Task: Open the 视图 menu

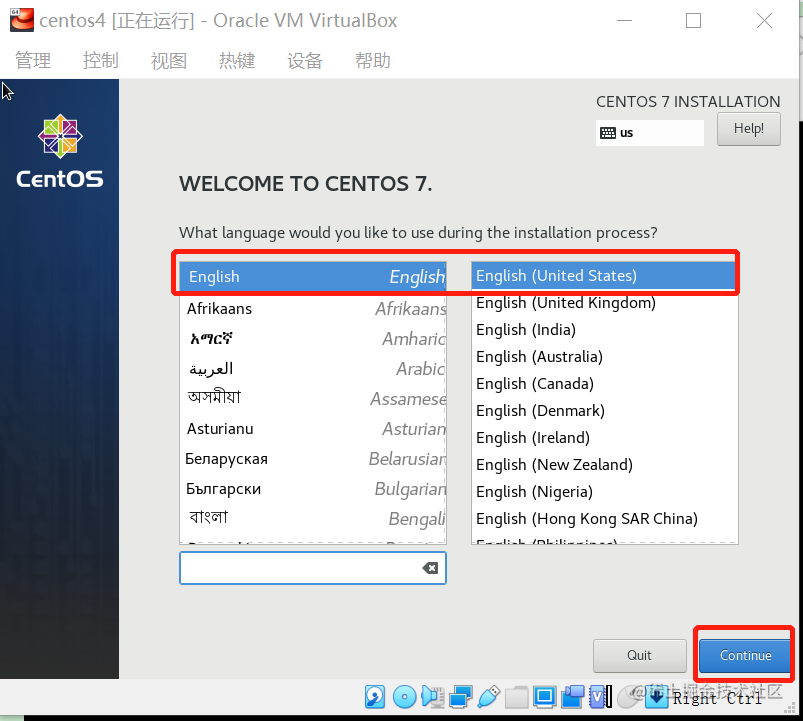Action: tap(168, 60)
